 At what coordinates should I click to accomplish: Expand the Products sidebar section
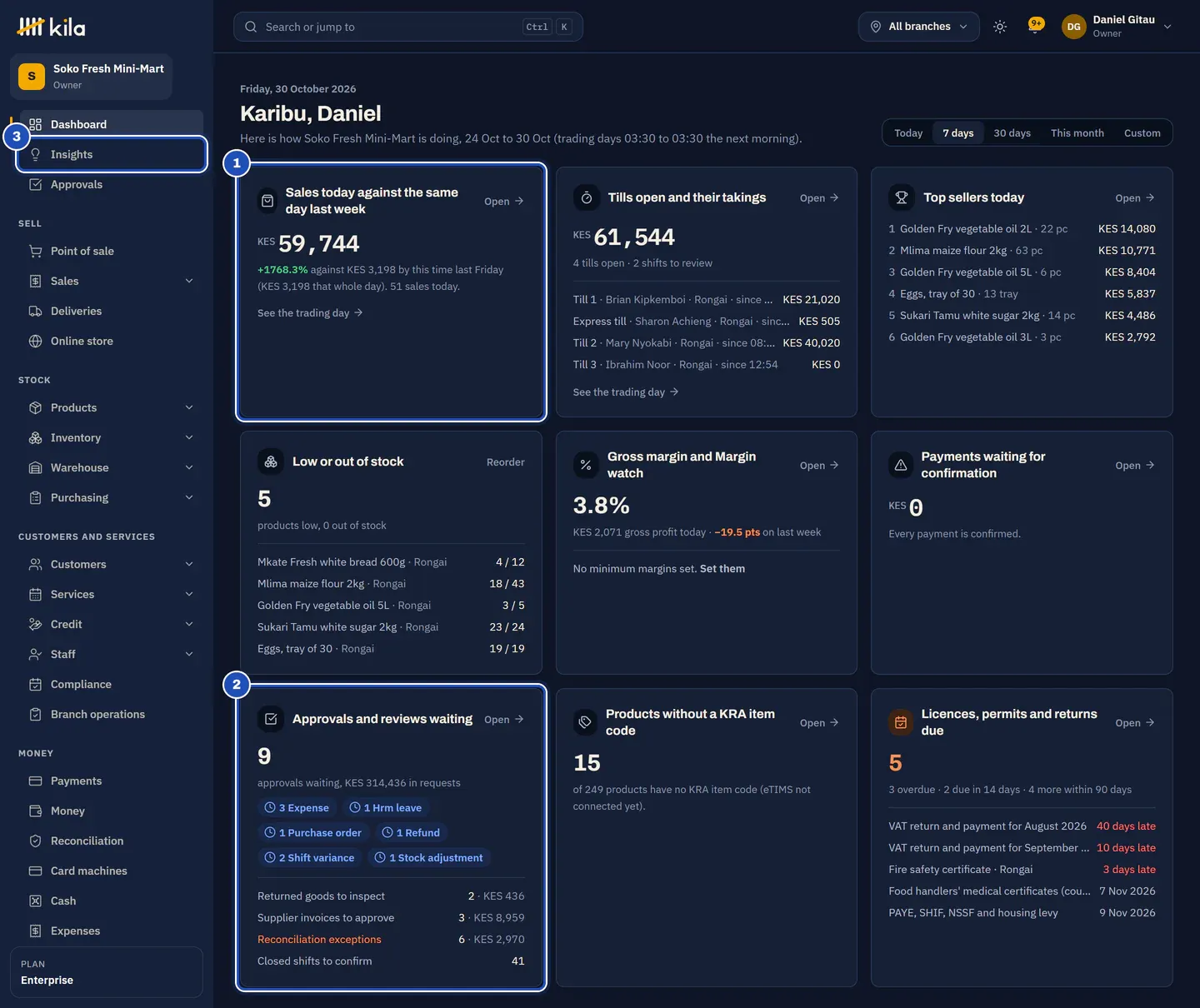tap(189, 407)
